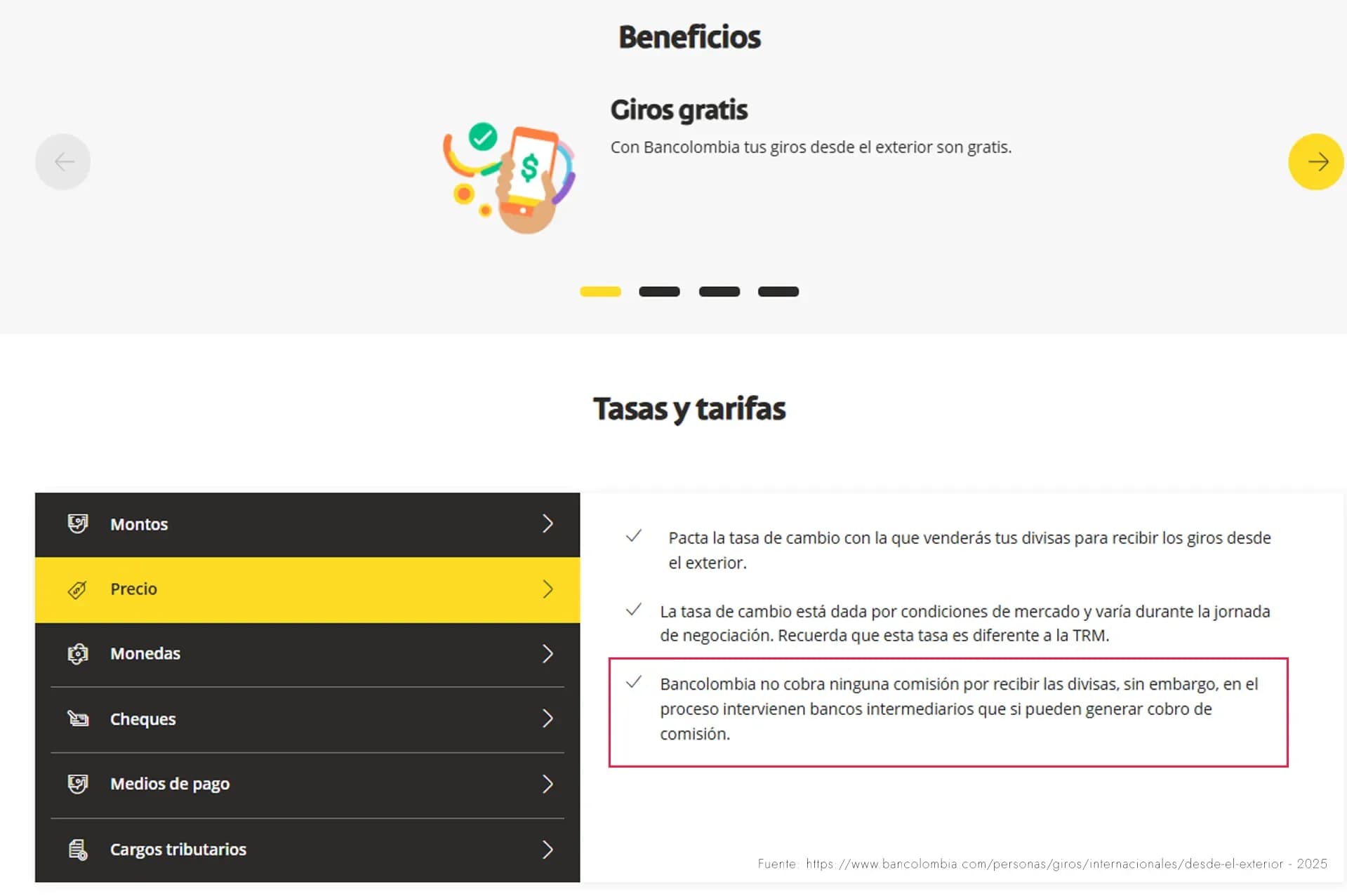Open the Medios de pago tab
Viewport: 1347px width, 896px height.
click(x=307, y=784)
